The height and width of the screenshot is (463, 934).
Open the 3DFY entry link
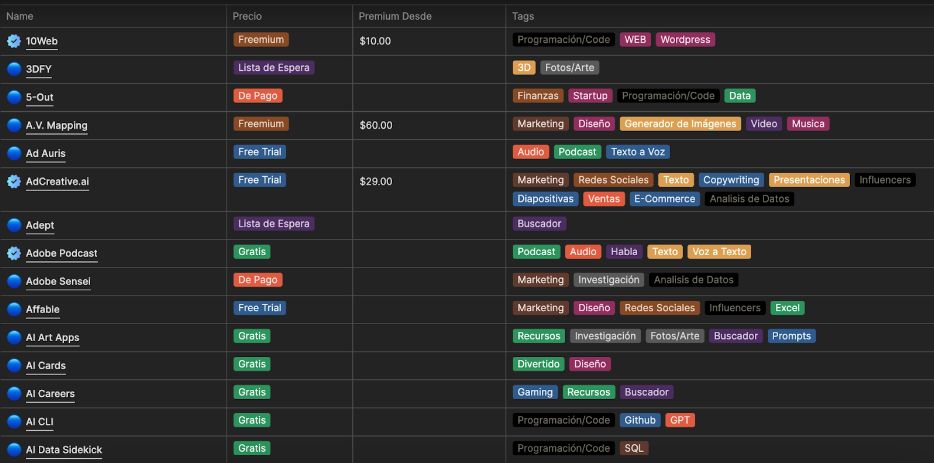coord(39,69)
